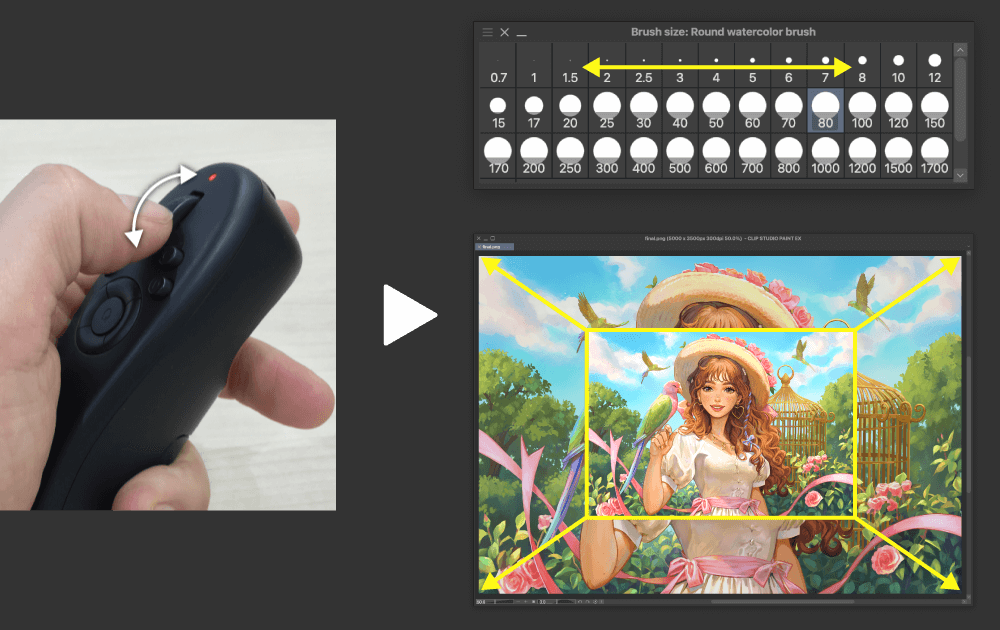Rotate the canvas right with the rotate icon
This screenshot has width=1000, height=630.
coord(587,603)
